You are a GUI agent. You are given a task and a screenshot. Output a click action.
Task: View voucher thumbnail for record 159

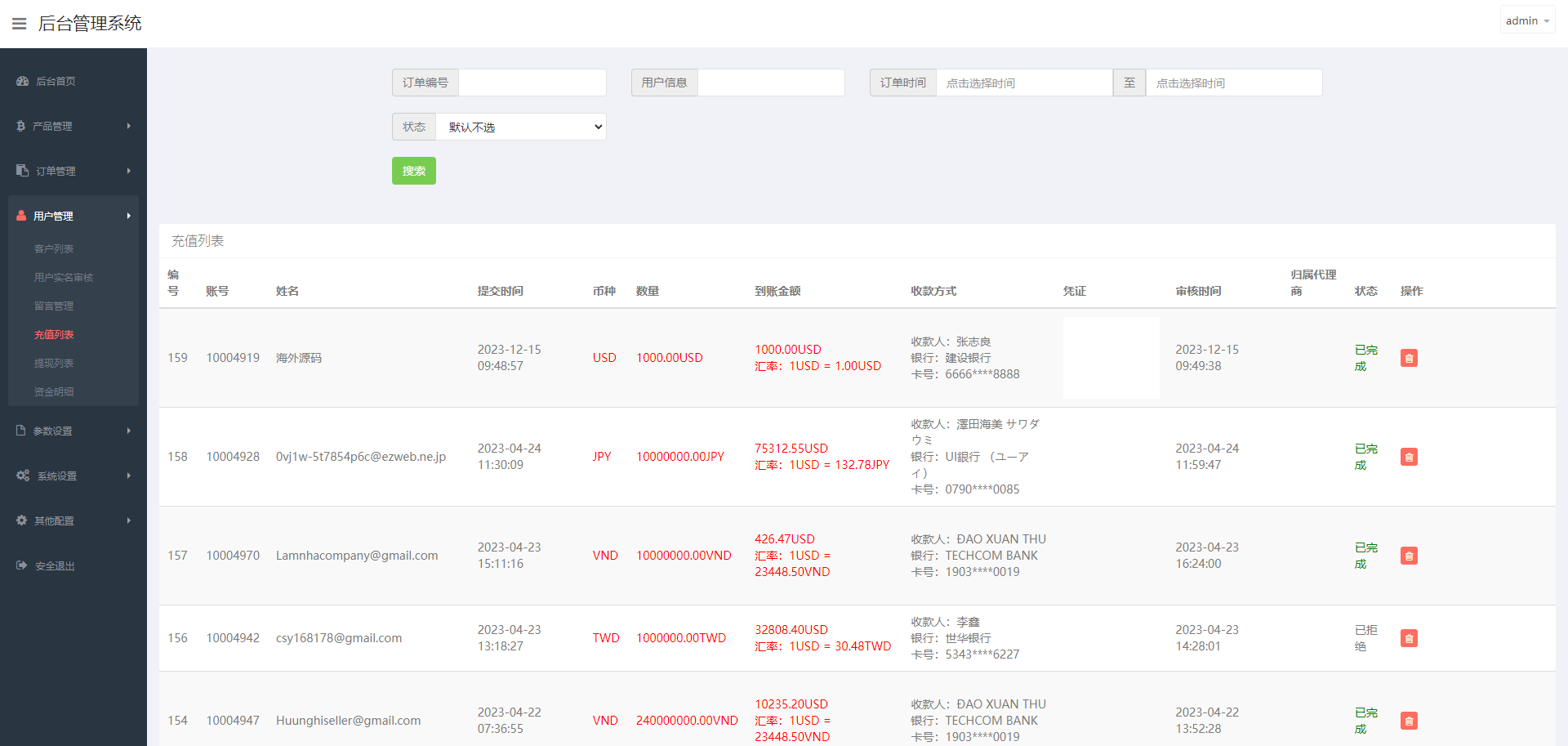(1111, 358)
